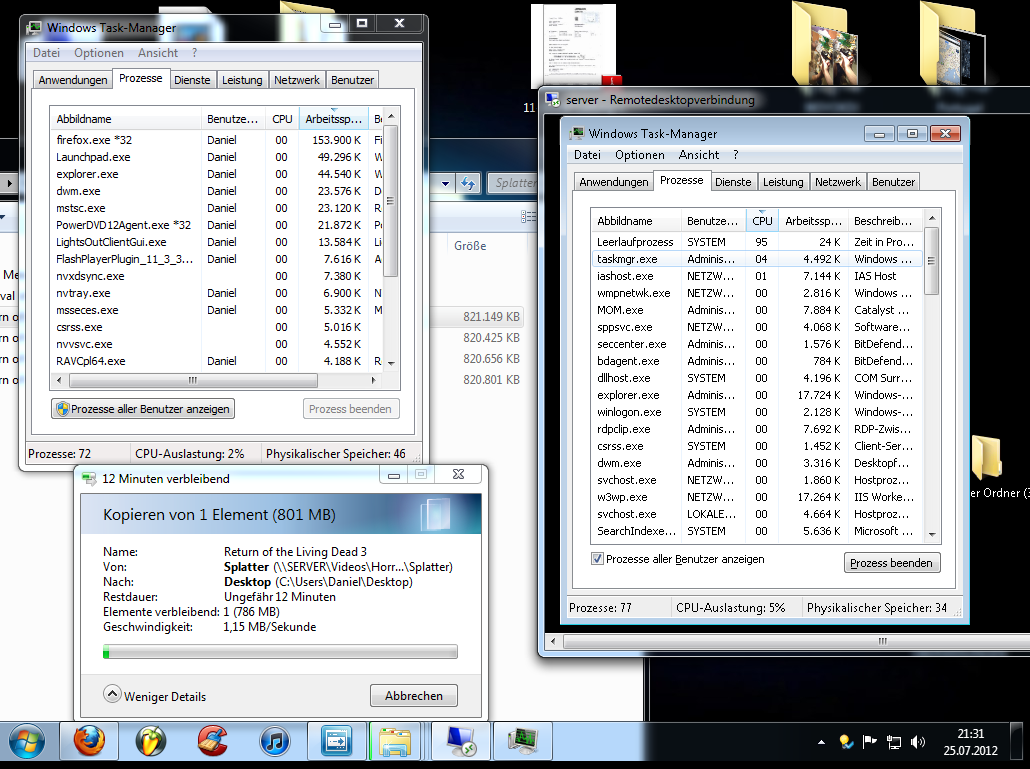The width and height of the screenshot is (1030, 769).
Task: Show hidden tray icons arrow
Action: click(x=821, y=743)
